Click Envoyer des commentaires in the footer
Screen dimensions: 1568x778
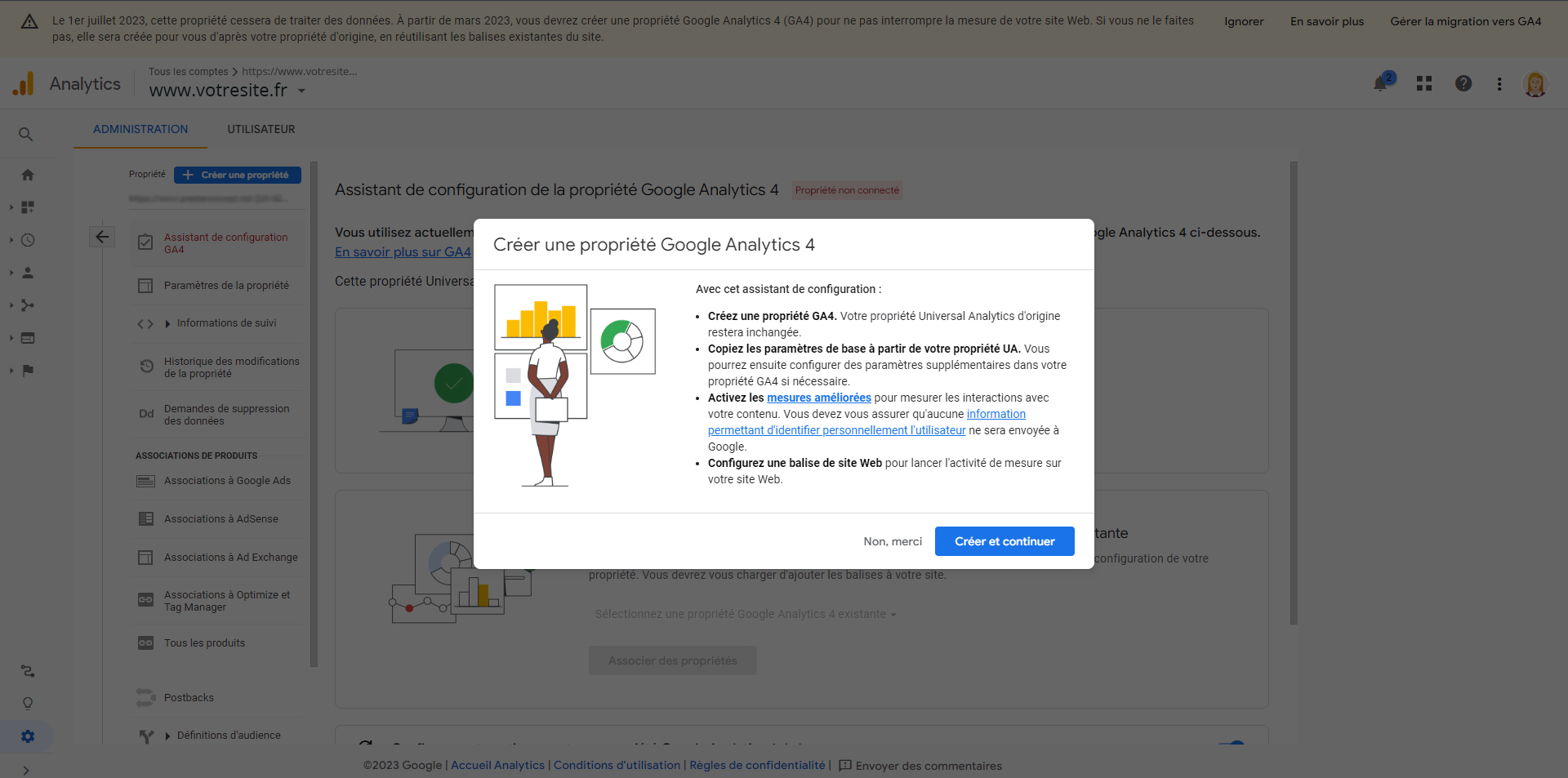929,766
